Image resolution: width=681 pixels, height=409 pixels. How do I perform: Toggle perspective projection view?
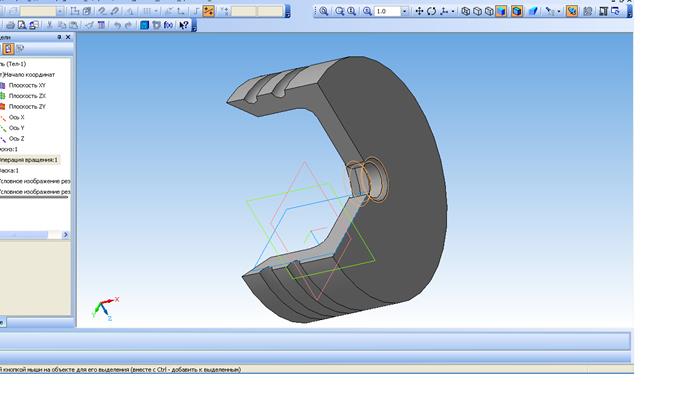tap(533, 11)
